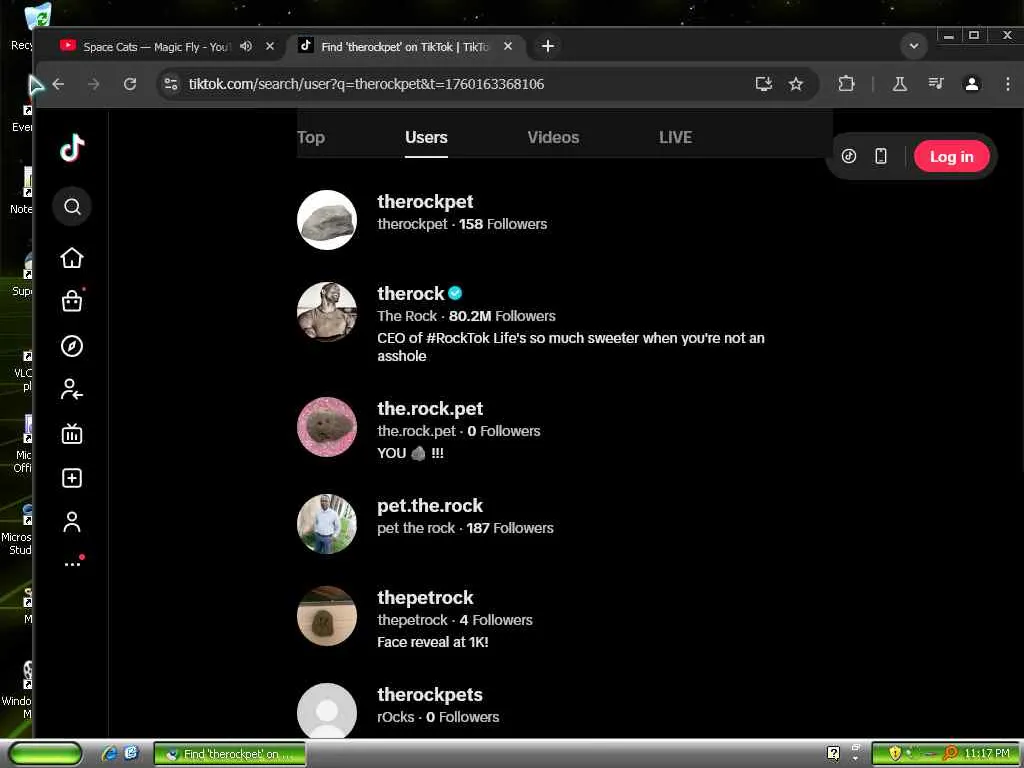Click therockpet rock avatar thumbnail

pos(327,220)
